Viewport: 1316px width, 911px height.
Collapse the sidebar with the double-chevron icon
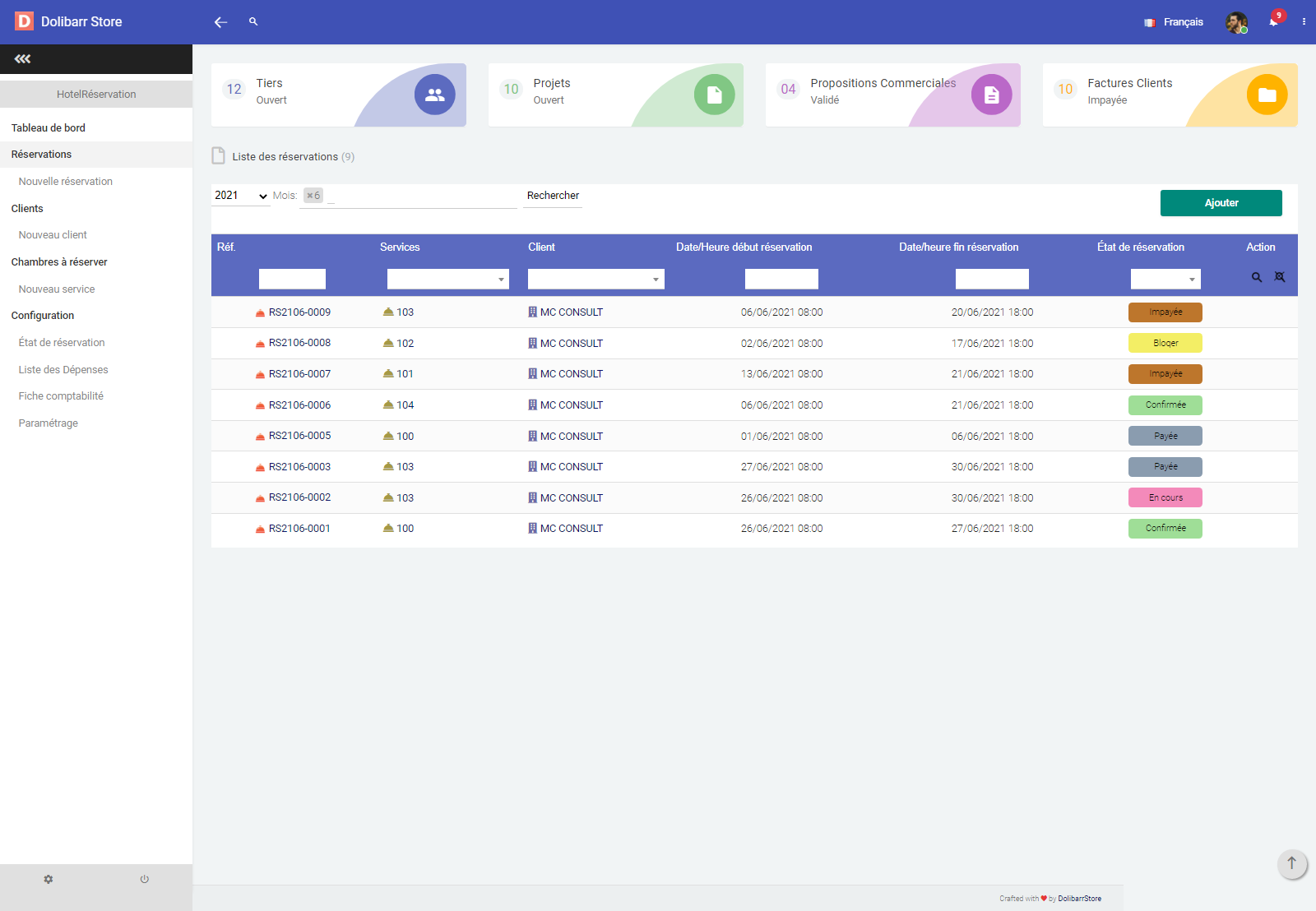pyautogui.click(x=22, y=59)
